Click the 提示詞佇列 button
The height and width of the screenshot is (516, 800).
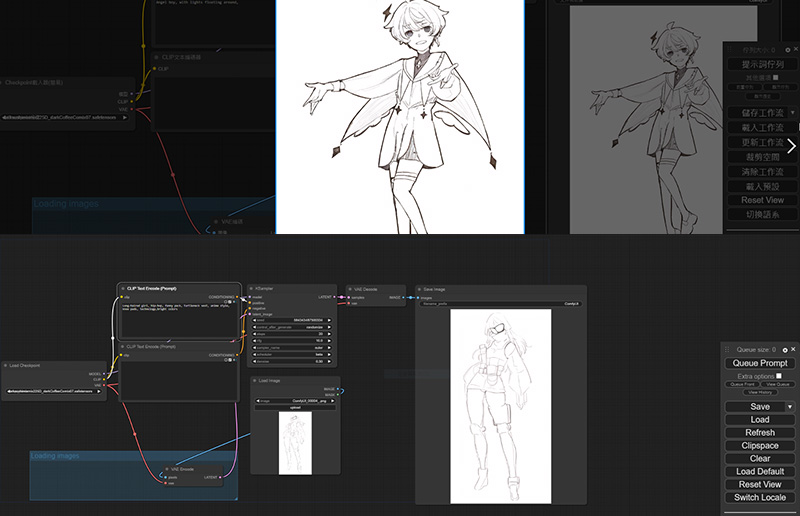tap(762, 64)
